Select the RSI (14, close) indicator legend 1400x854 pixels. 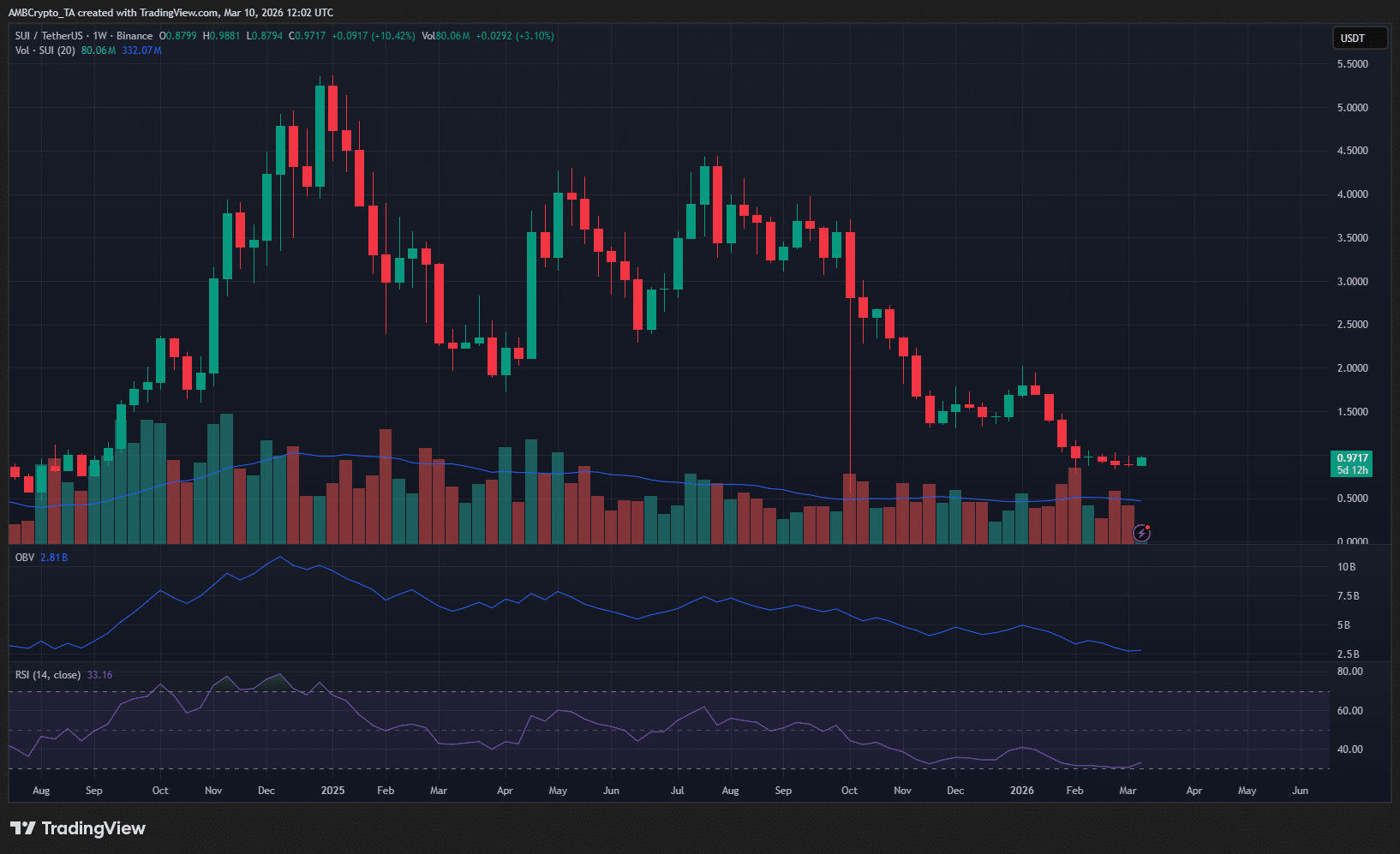[x=48, y=675]
